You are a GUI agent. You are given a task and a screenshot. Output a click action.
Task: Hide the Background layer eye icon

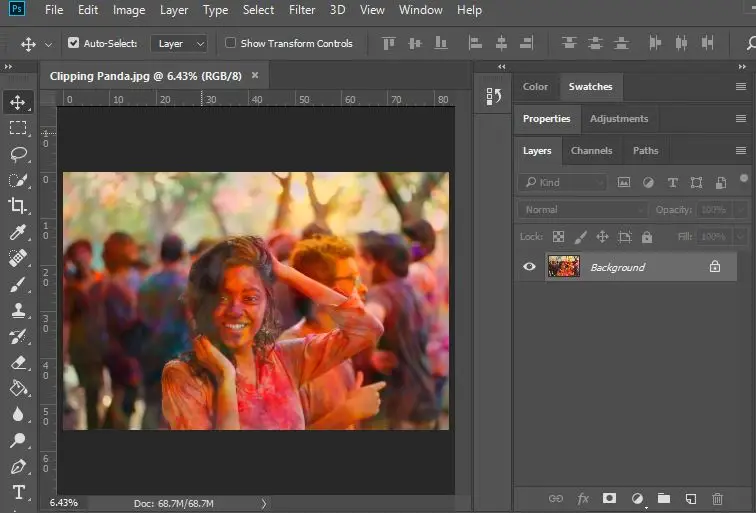[529, 267]
